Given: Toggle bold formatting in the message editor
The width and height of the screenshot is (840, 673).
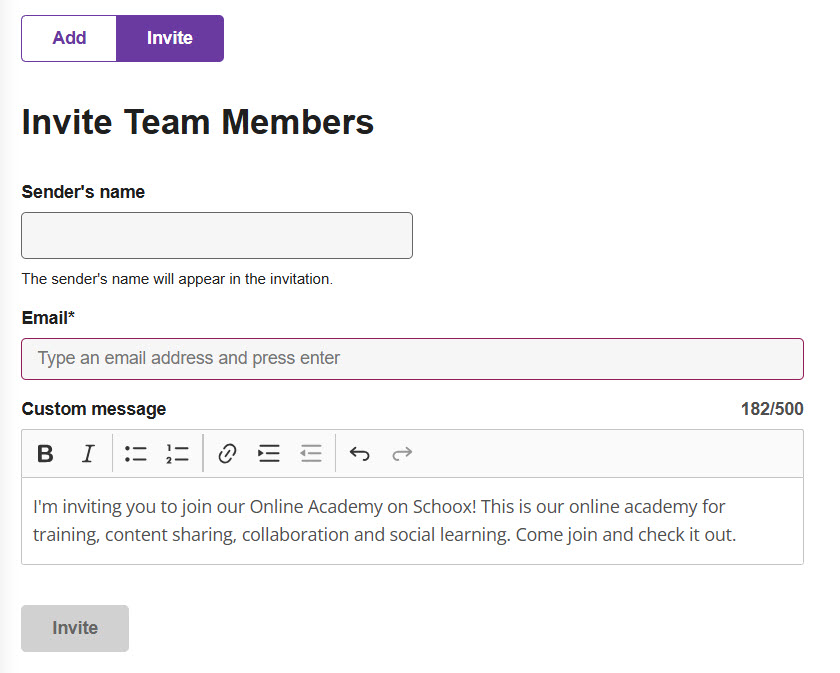Looking at the screenshot, I should [x=45, y=454].
